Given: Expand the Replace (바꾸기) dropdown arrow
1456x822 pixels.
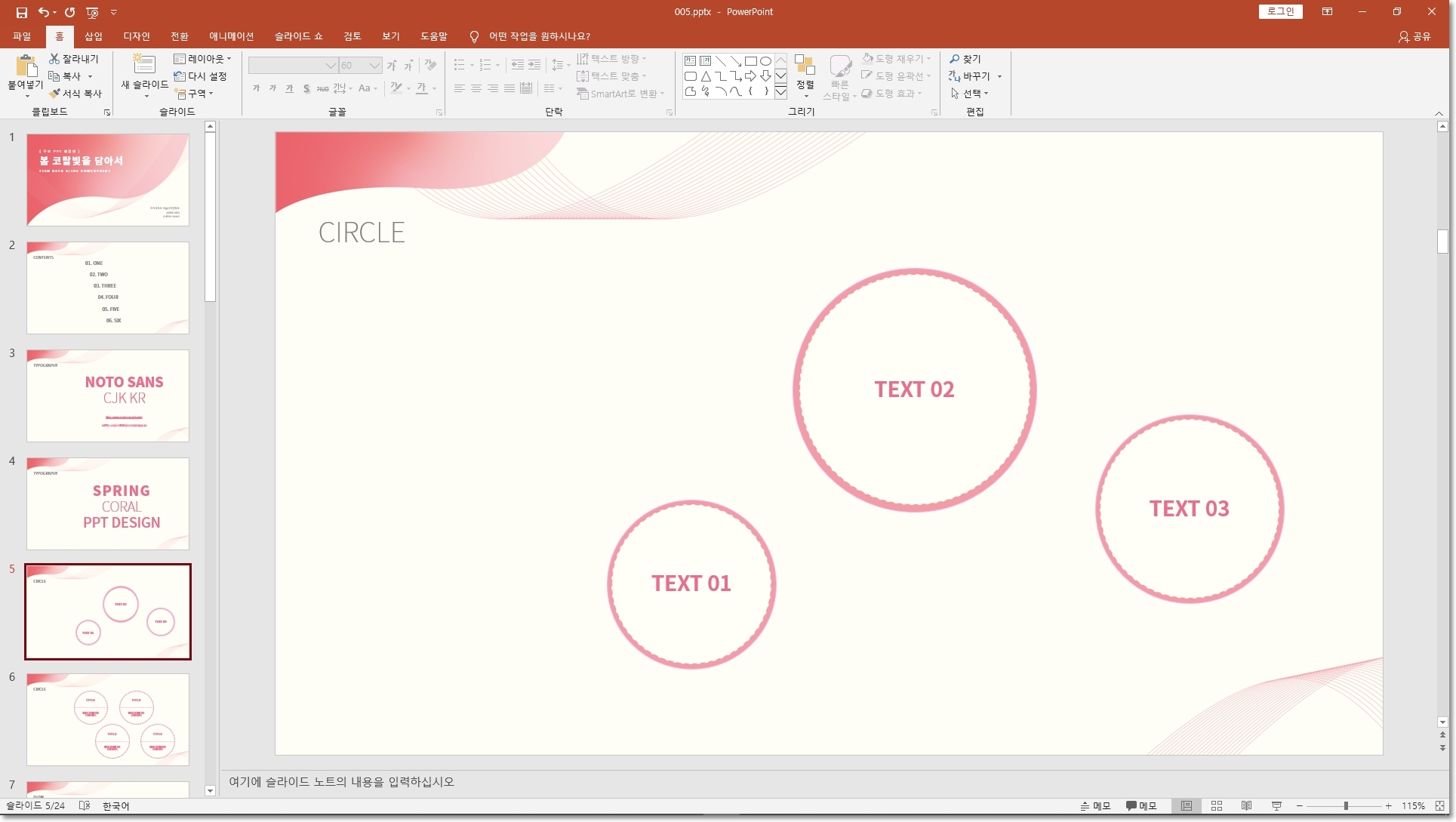Looking at the screenshot, I should 1000,76.
